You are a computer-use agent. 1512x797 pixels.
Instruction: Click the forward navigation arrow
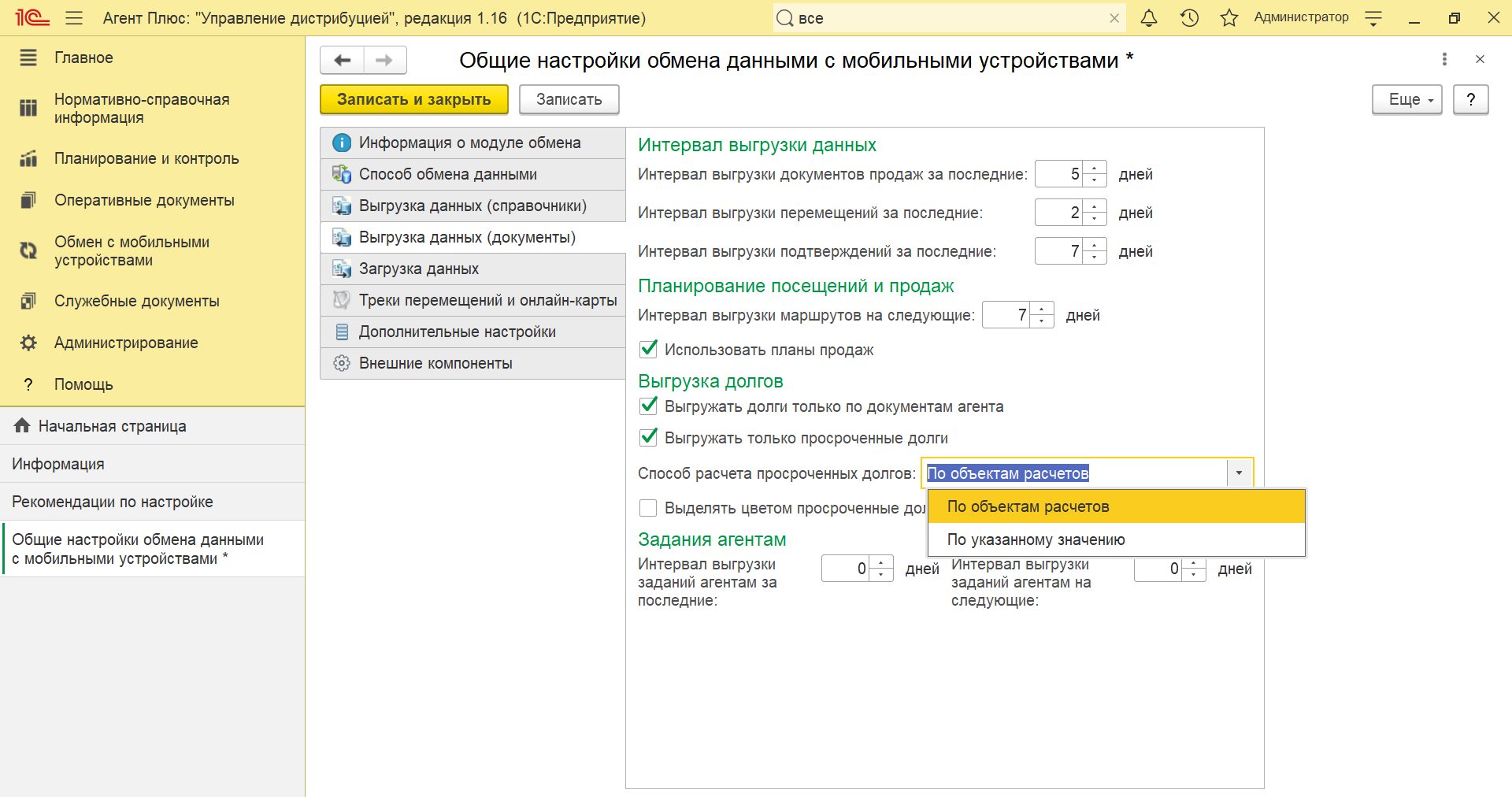click(384, 61)
